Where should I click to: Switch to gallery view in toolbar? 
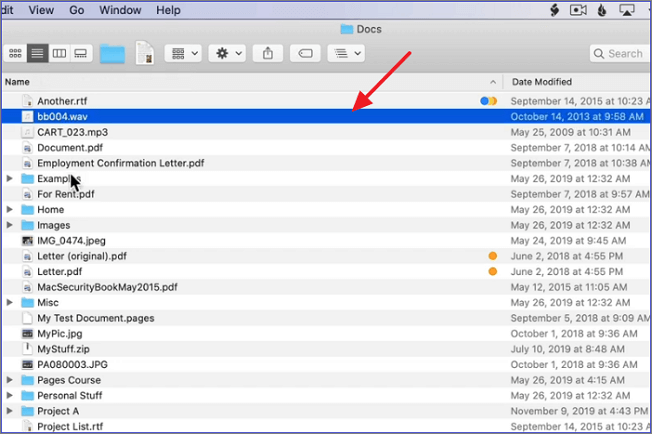[x=81, y=53]
